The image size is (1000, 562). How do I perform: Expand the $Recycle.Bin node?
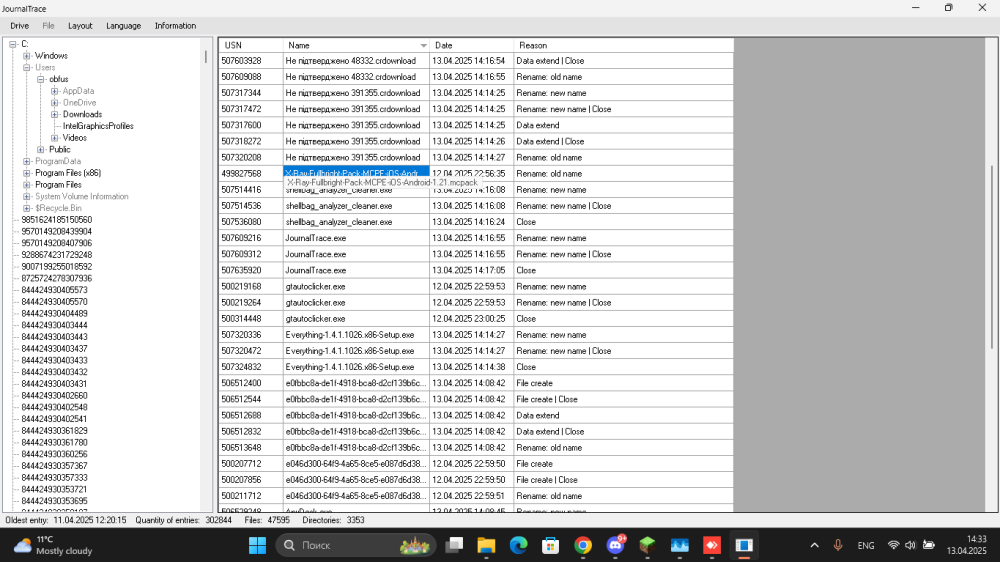tap(27, 208)
